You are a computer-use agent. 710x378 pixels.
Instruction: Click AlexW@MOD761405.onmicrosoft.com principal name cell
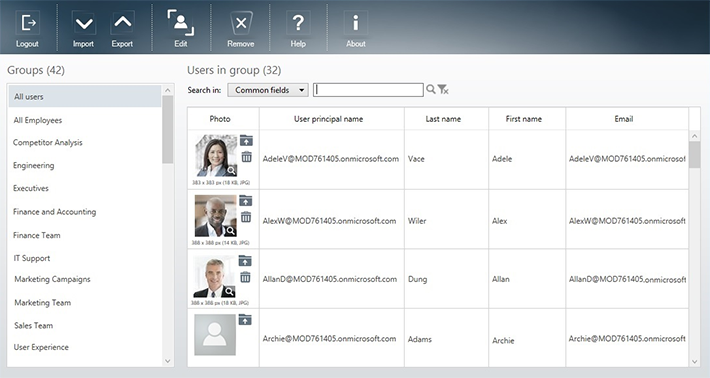pos(332,219)
